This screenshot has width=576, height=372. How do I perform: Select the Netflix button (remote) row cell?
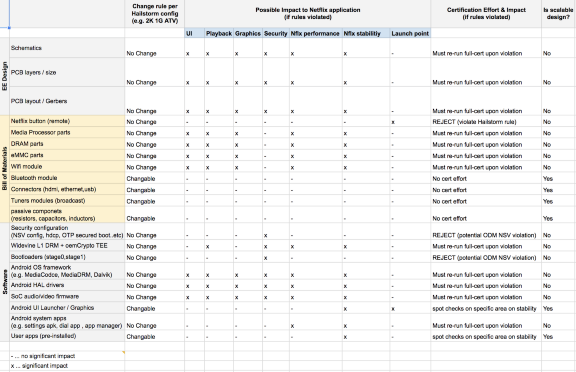tap(67, 121)
